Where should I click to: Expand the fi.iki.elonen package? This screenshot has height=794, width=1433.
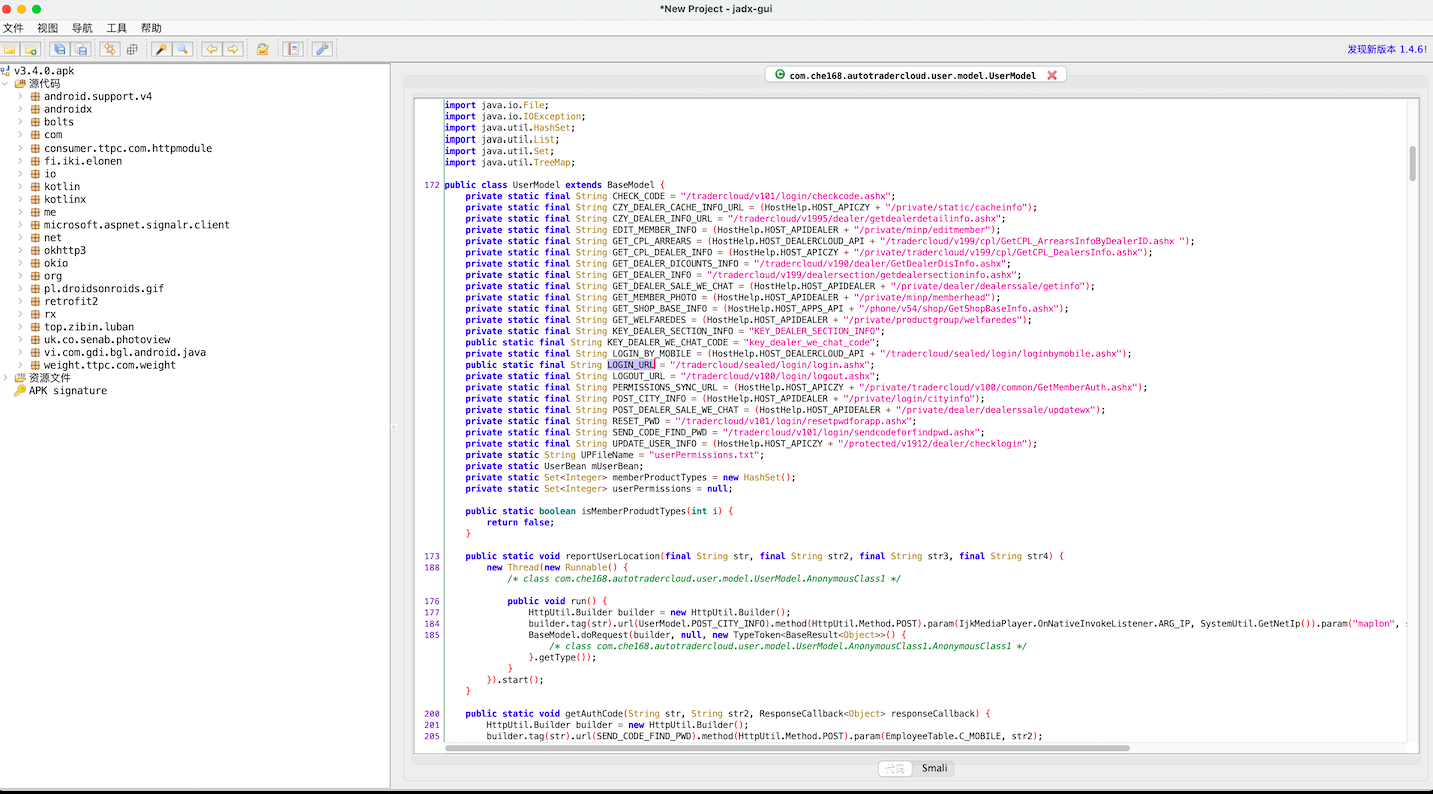(20, 161)
